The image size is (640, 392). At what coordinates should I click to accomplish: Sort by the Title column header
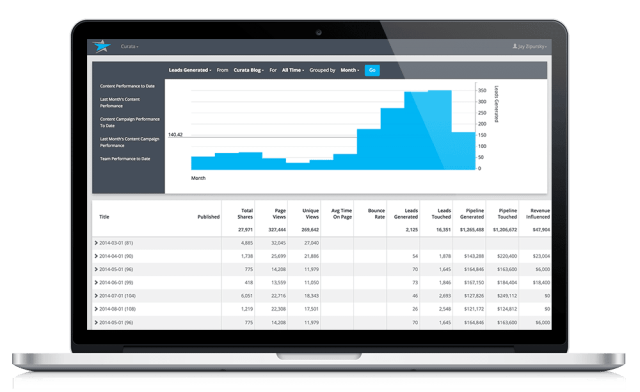tap(104, 217)
